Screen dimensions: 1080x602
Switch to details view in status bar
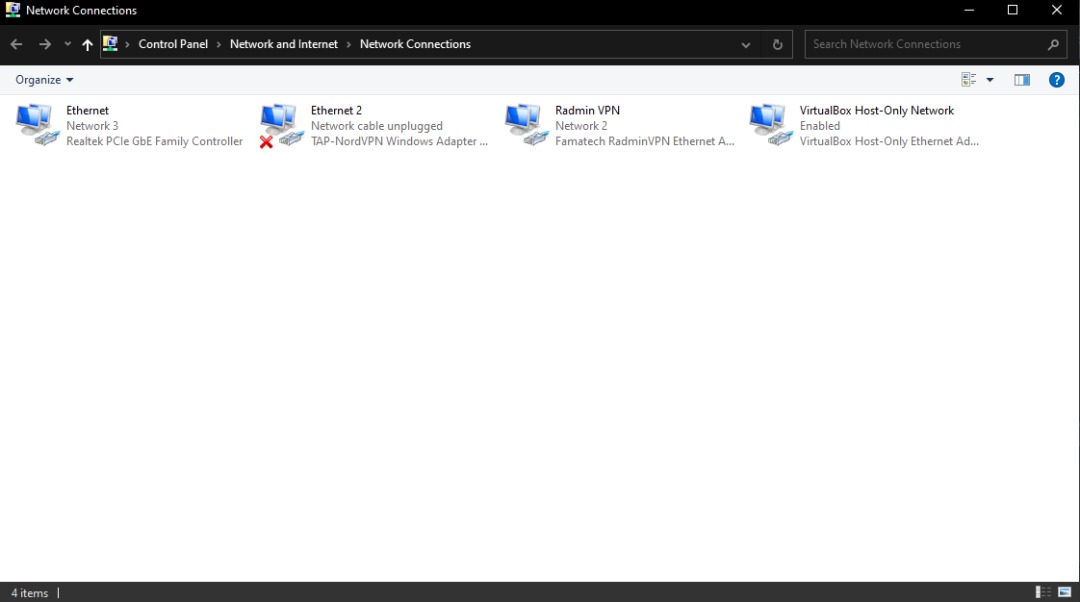[1043, 592]
